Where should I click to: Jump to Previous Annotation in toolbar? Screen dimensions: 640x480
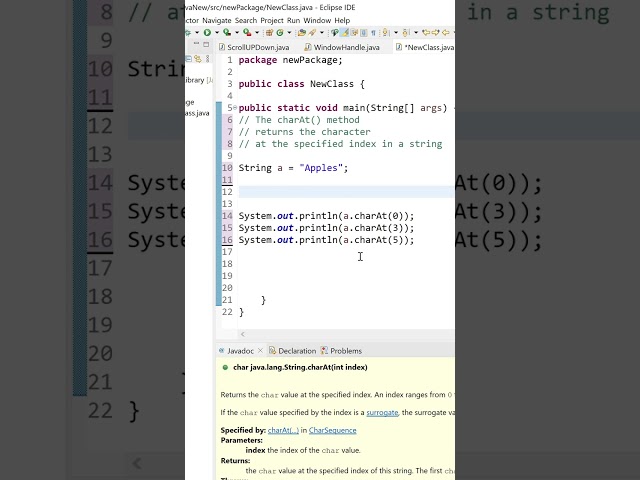(x=405, y=32)
